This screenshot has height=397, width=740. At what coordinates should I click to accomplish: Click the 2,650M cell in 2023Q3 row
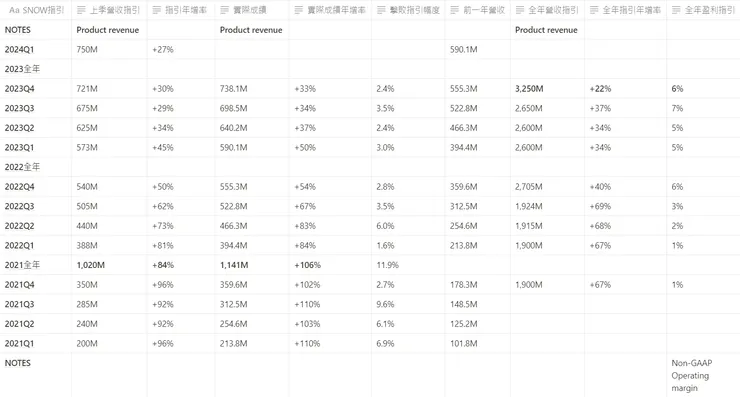click(529, 108)
